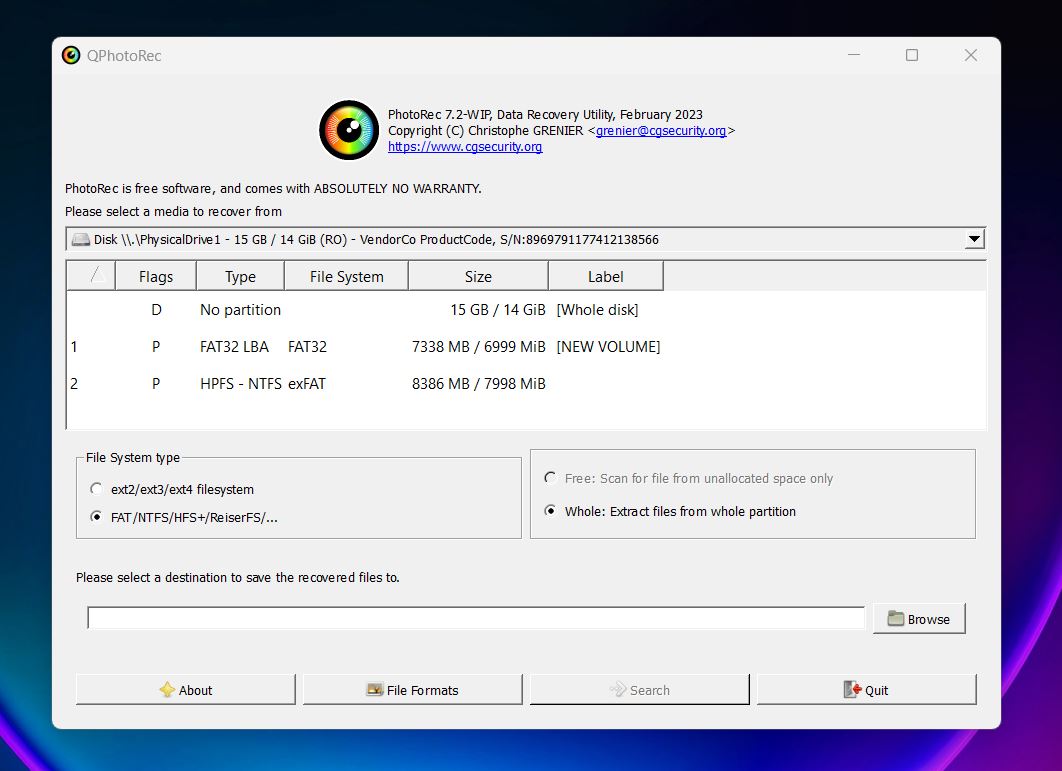
Task: Click the arrow icon on Search button
Action: [618, 690]
